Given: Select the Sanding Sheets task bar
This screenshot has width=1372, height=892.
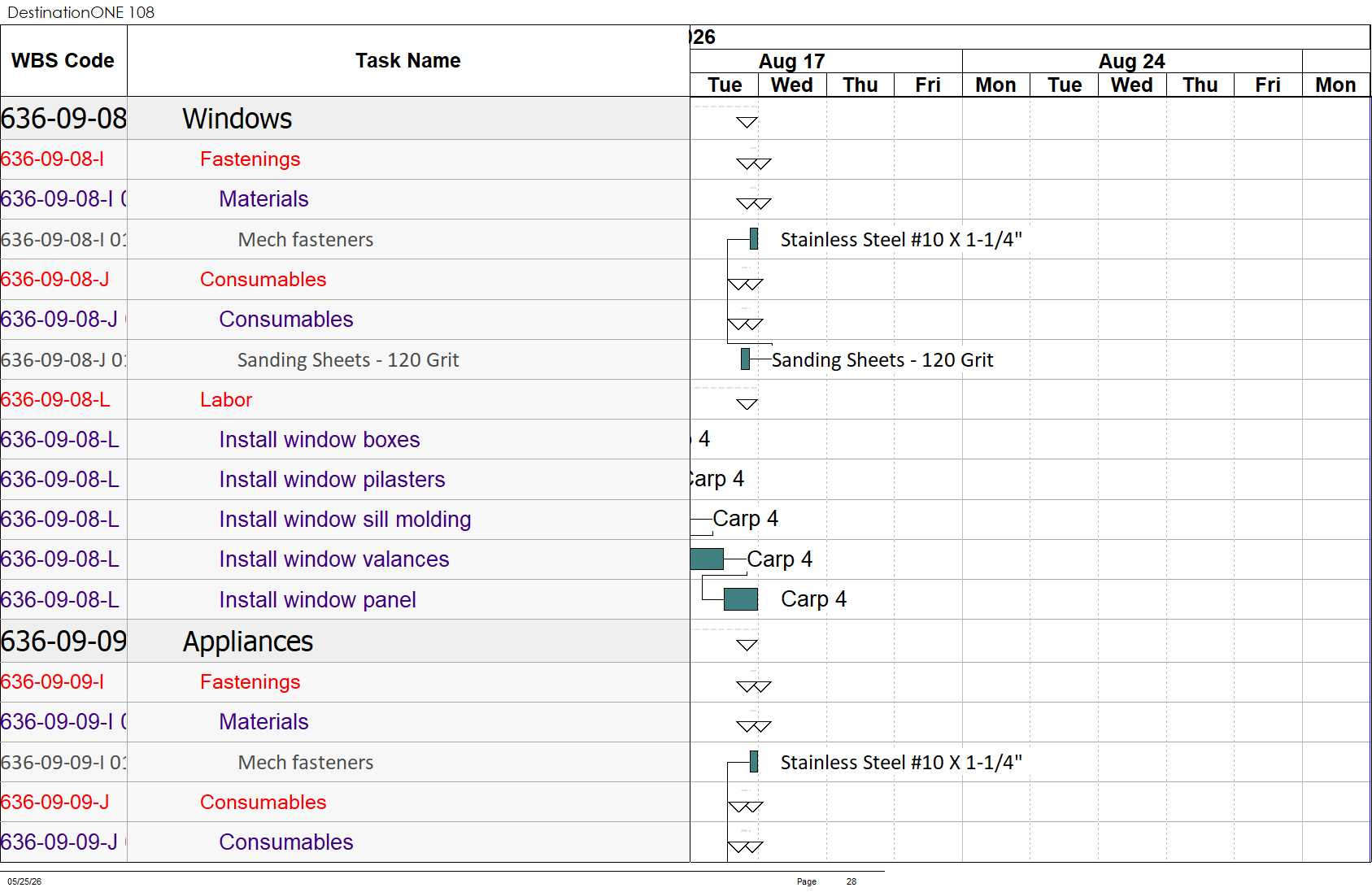Looking at the screenshot, I should click(745, 359).
